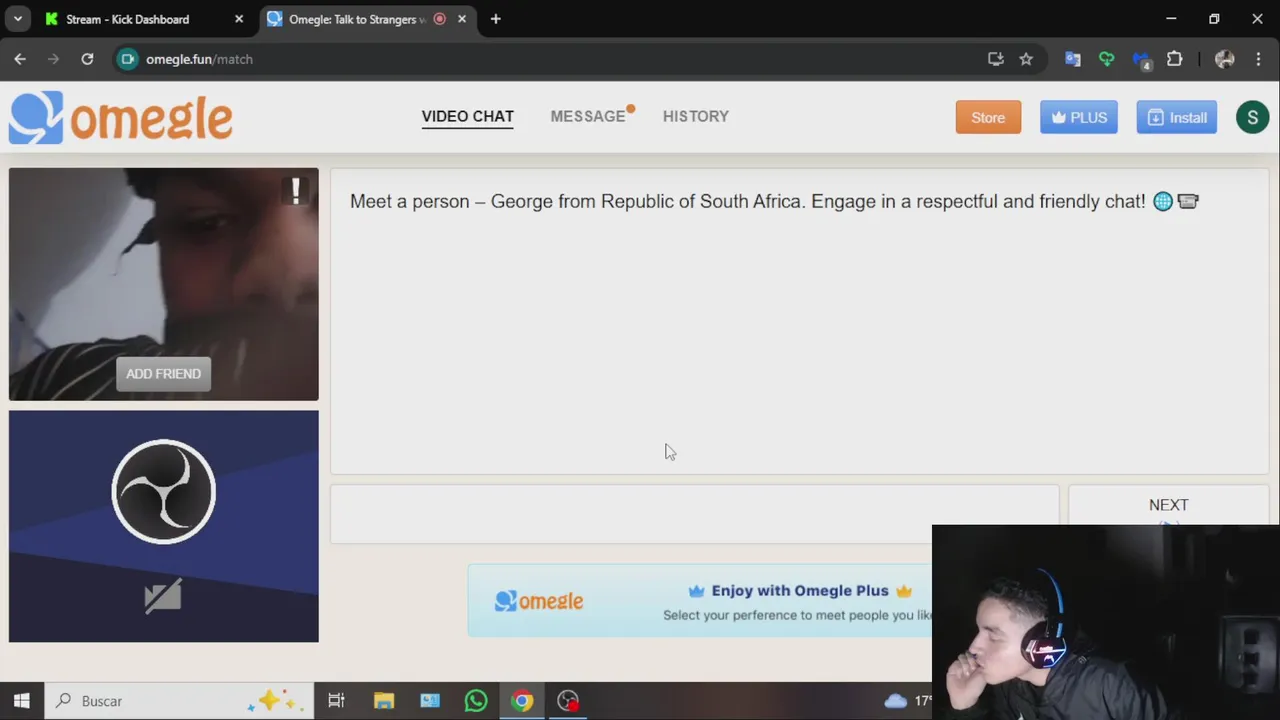Open WhatsApp from taskbar

[476, 701]
